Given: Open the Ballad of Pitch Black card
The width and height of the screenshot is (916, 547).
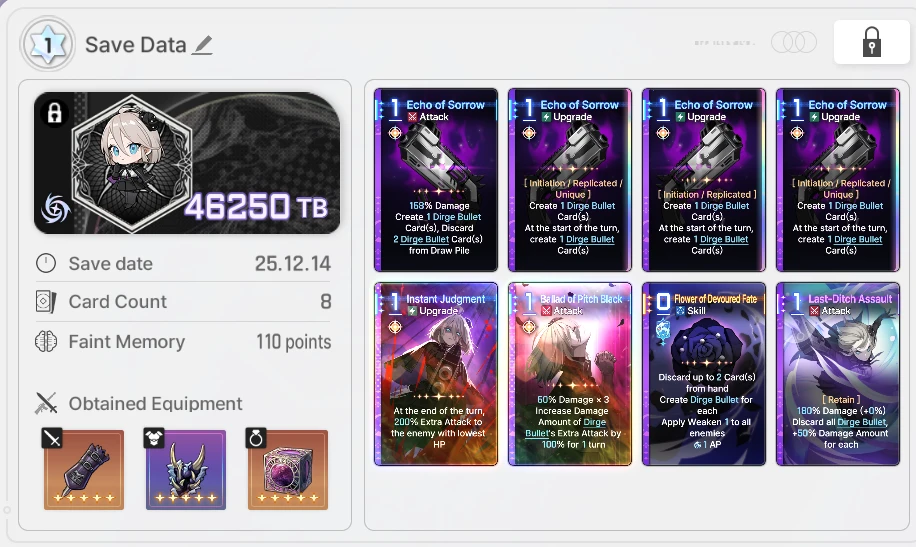Looking at the screenshot, I should click(x=570, y=374).
